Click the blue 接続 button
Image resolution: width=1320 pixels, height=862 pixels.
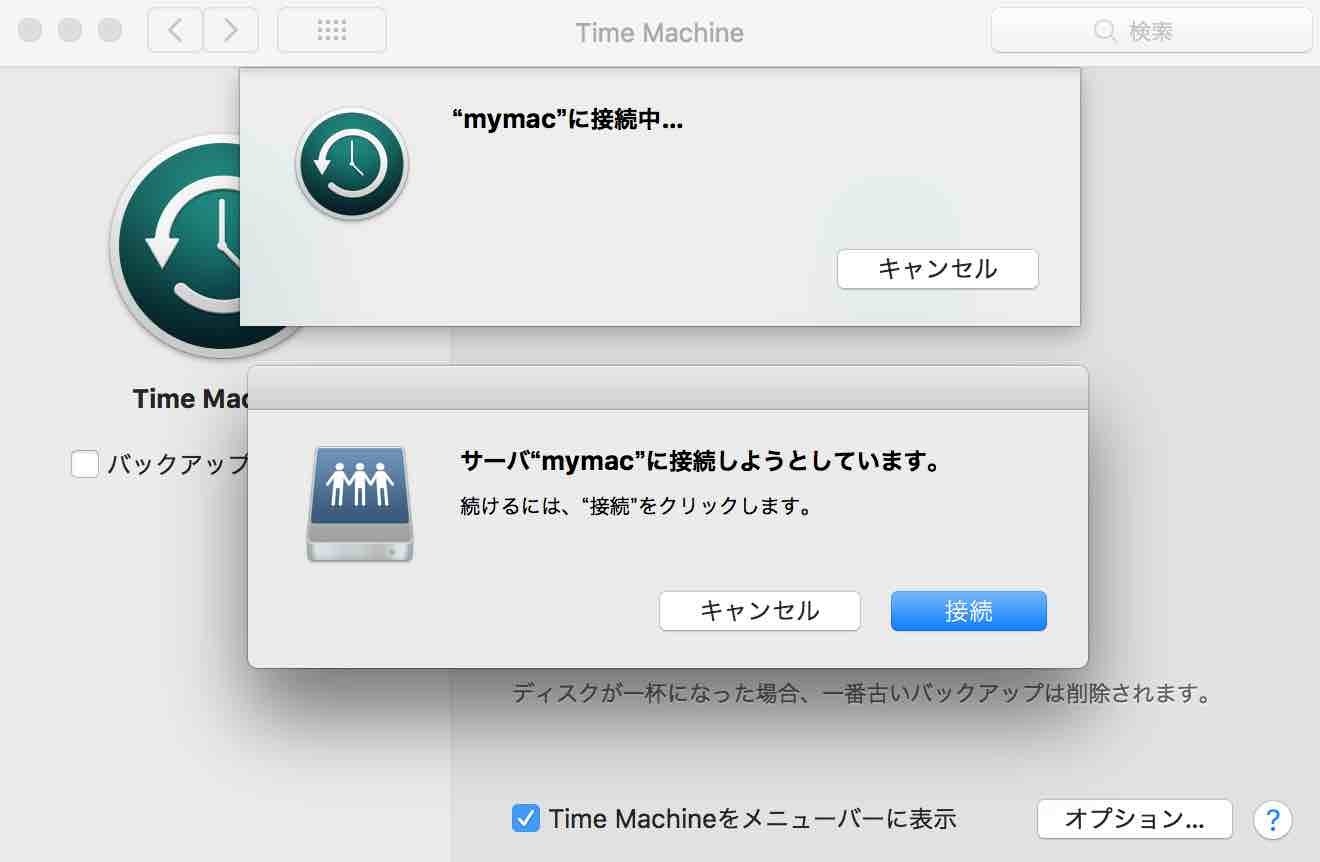pyautogui.click(x=968, y=611)
